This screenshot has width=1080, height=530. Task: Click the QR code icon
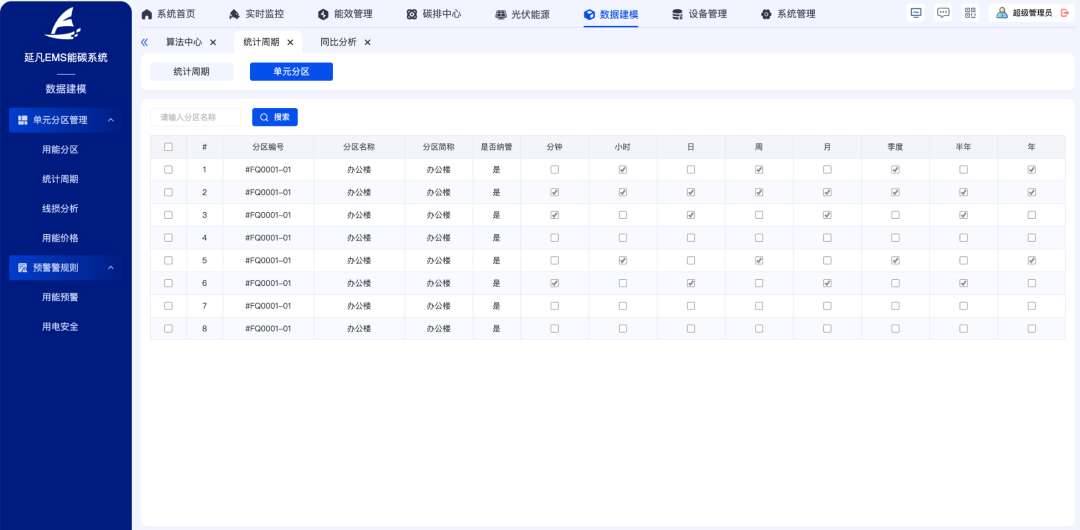pos(970,13)
